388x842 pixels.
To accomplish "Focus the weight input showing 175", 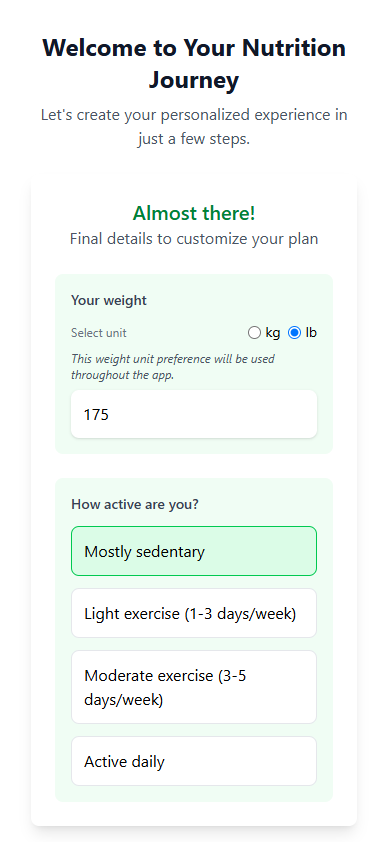I will [194, 414].
